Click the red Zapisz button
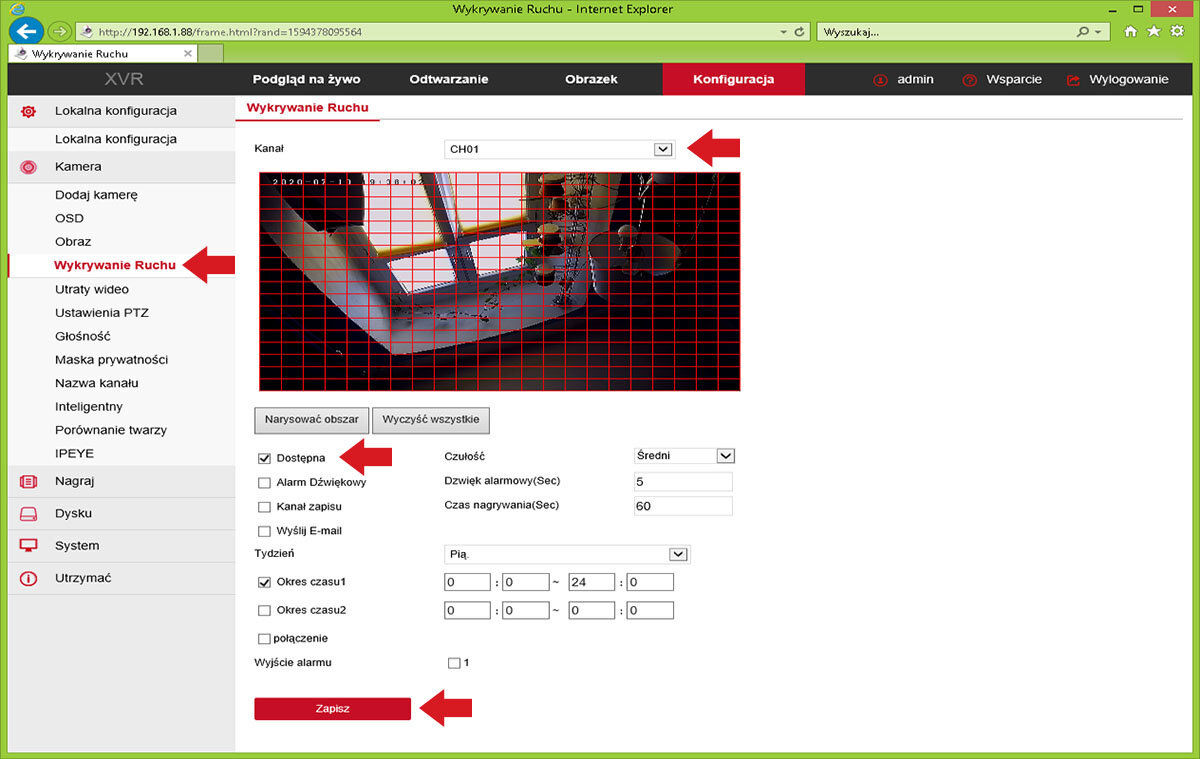This screenshot has width=1200, height=759. [332, 708]
